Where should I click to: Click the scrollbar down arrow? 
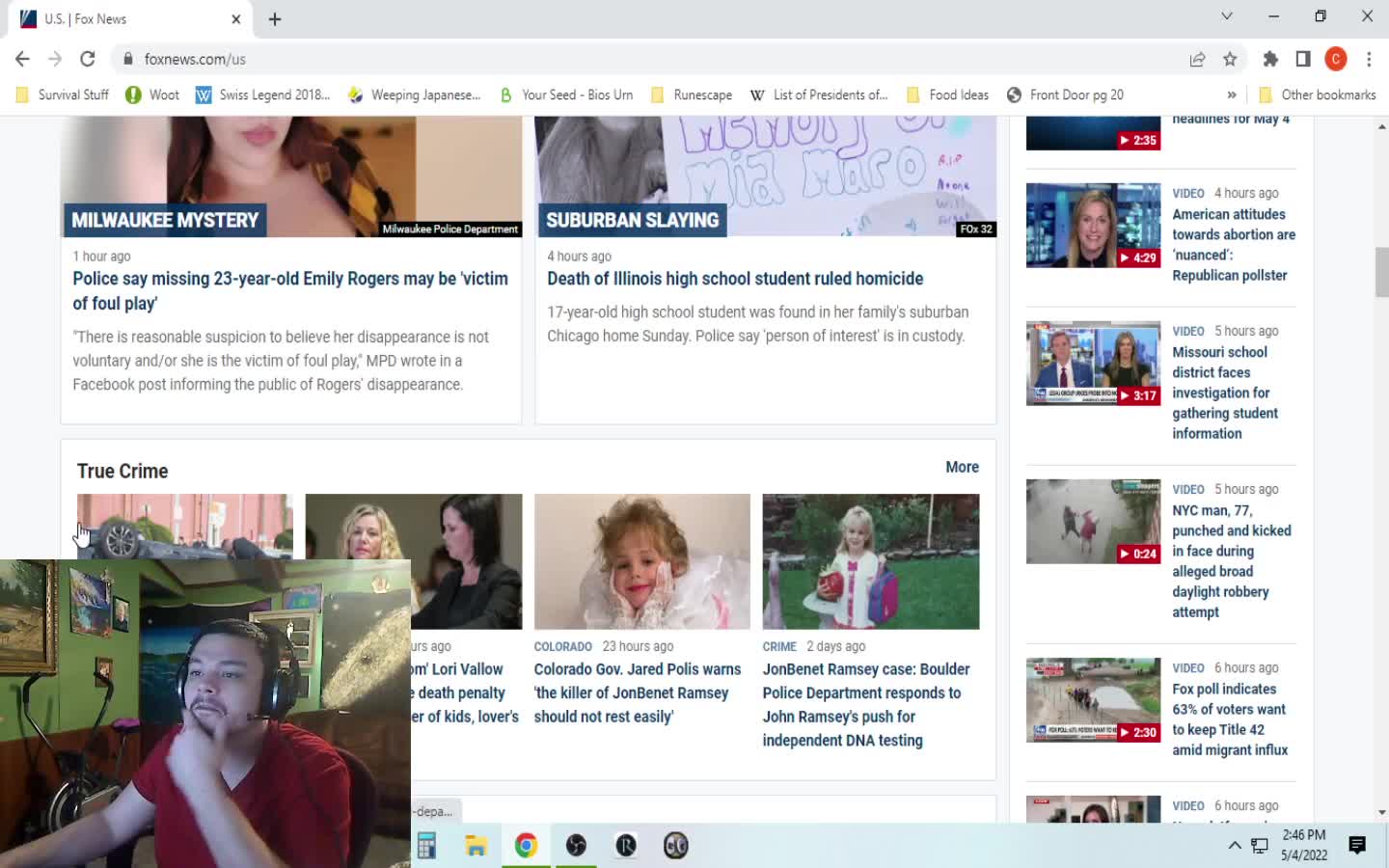[x=1381, y=812]
